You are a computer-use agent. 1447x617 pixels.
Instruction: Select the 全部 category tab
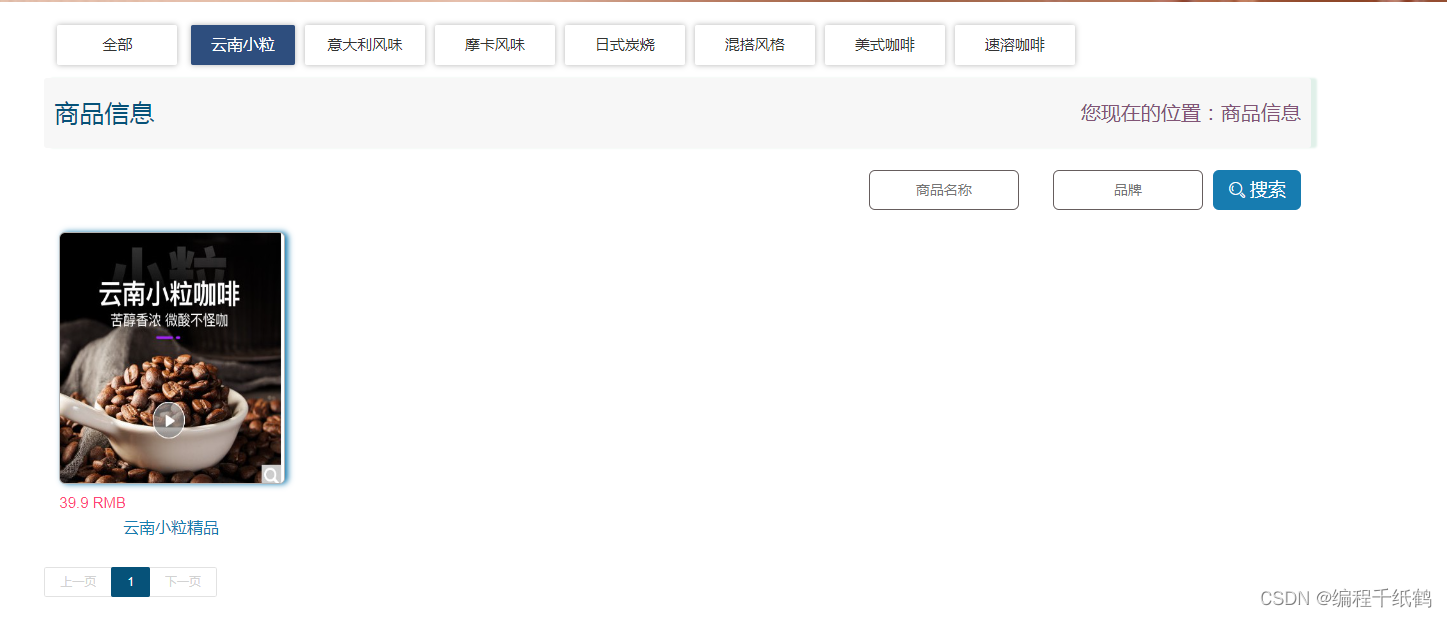pyautogui.click(x=117, y=45)
